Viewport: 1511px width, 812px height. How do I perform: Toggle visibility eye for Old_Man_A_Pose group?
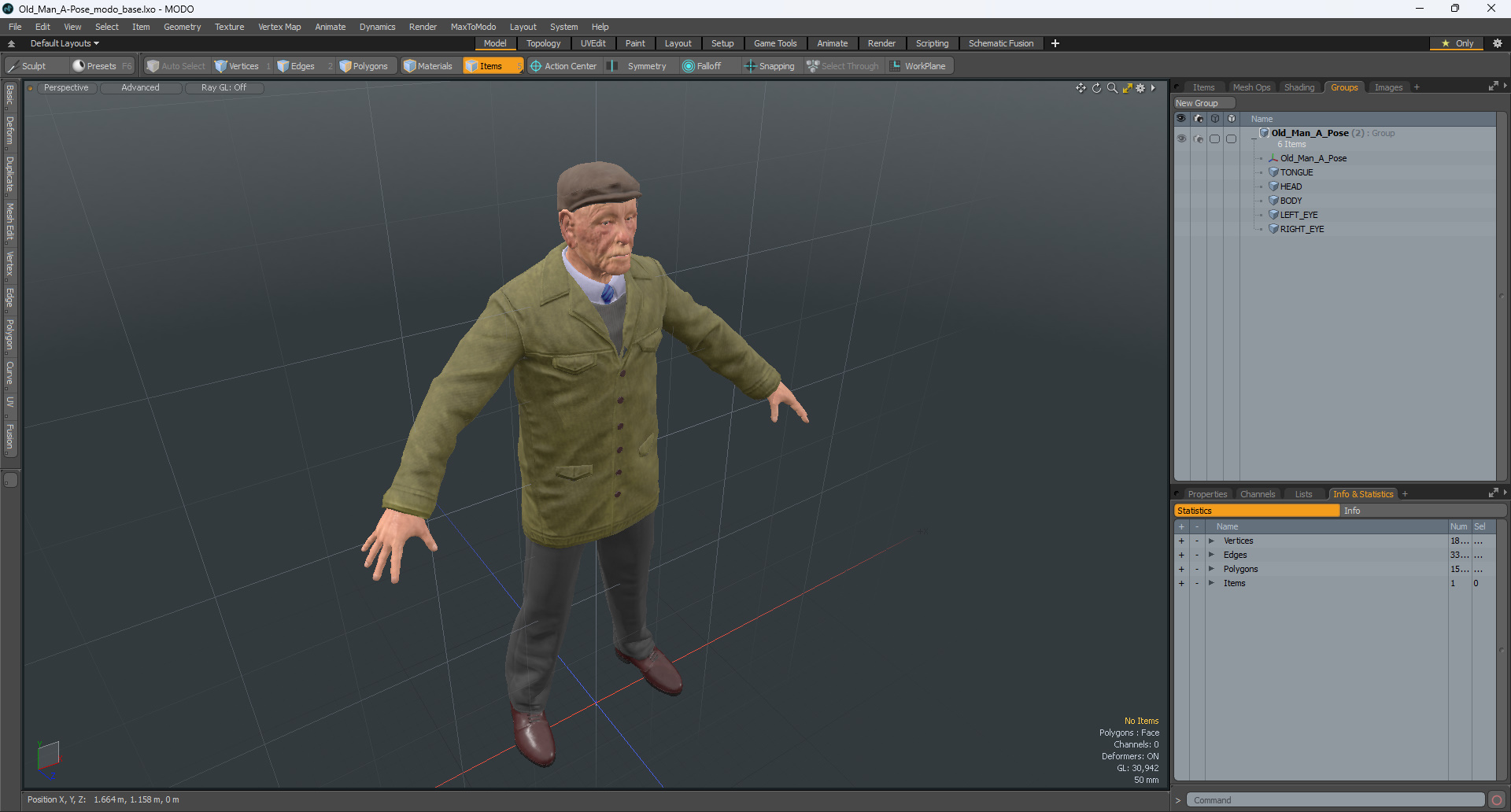point(1181,138)
